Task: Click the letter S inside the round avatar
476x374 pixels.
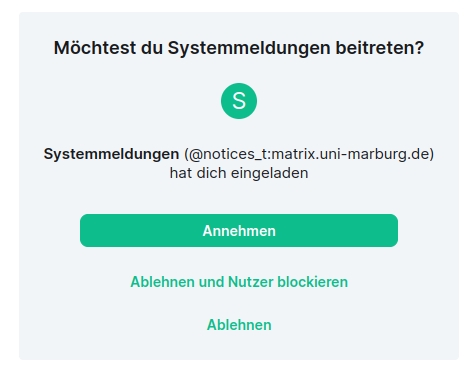Action: 239,101
